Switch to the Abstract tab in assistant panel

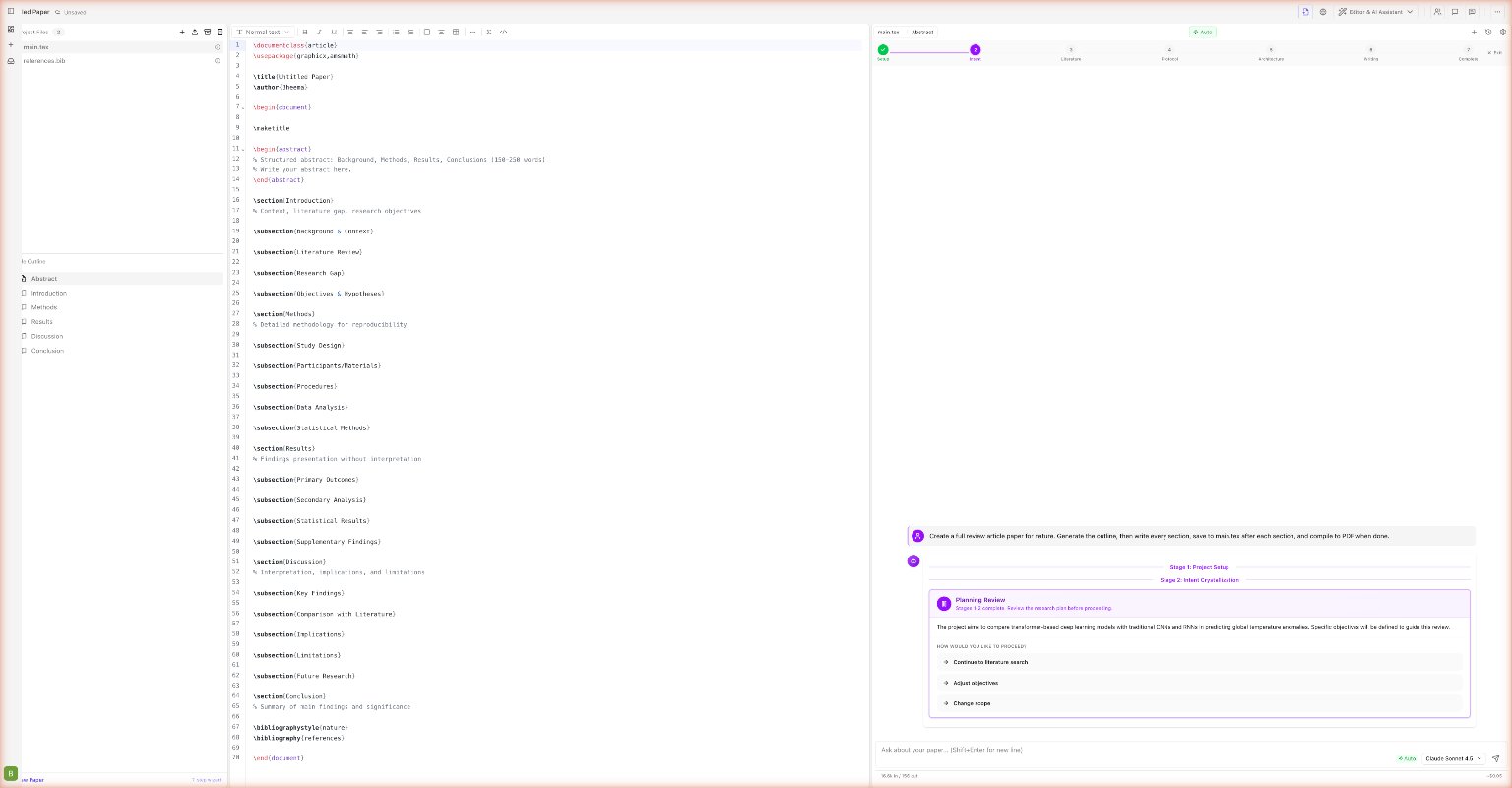click(x=922, y=32)
